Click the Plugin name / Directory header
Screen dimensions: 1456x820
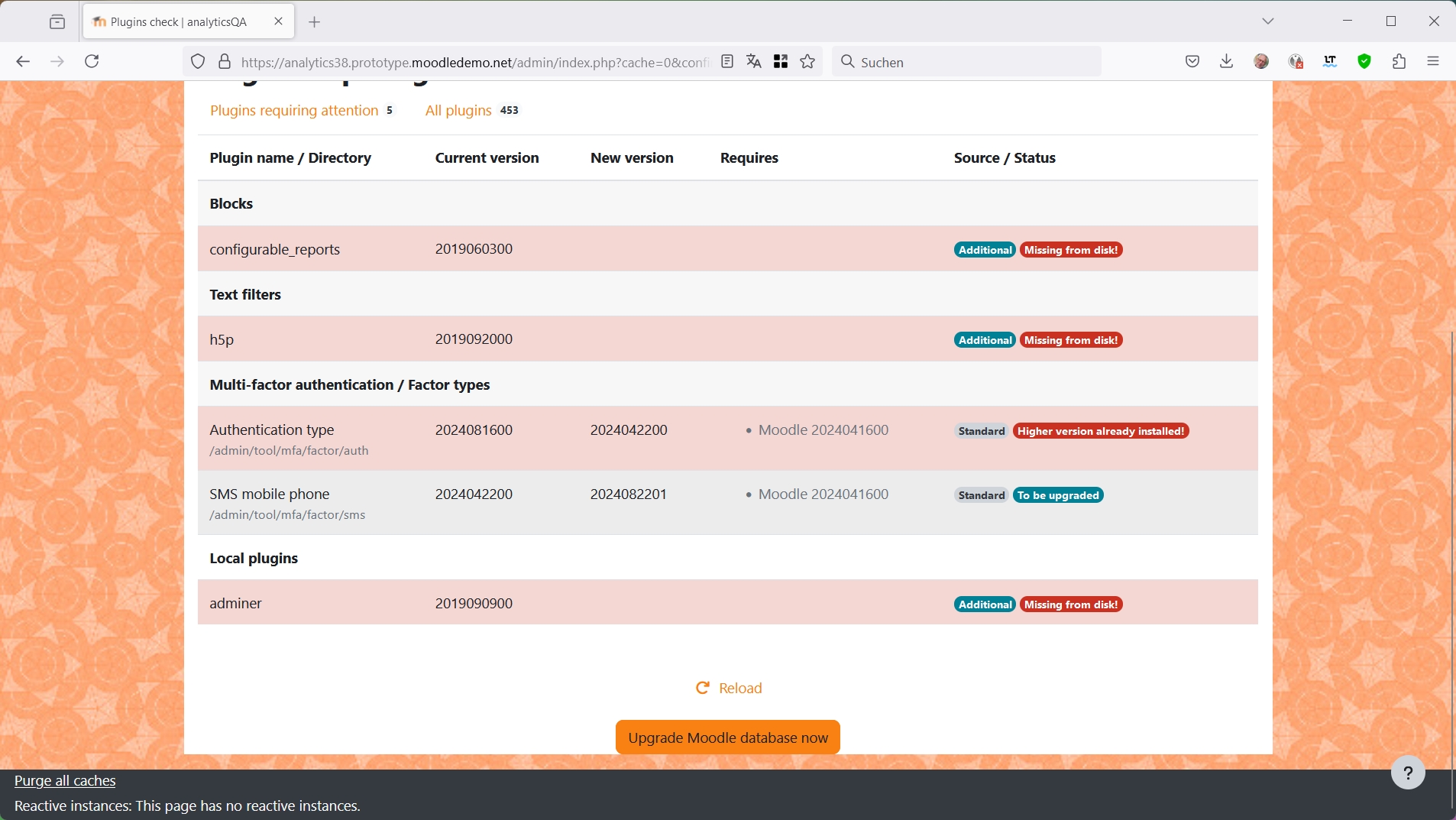(290, 157)
